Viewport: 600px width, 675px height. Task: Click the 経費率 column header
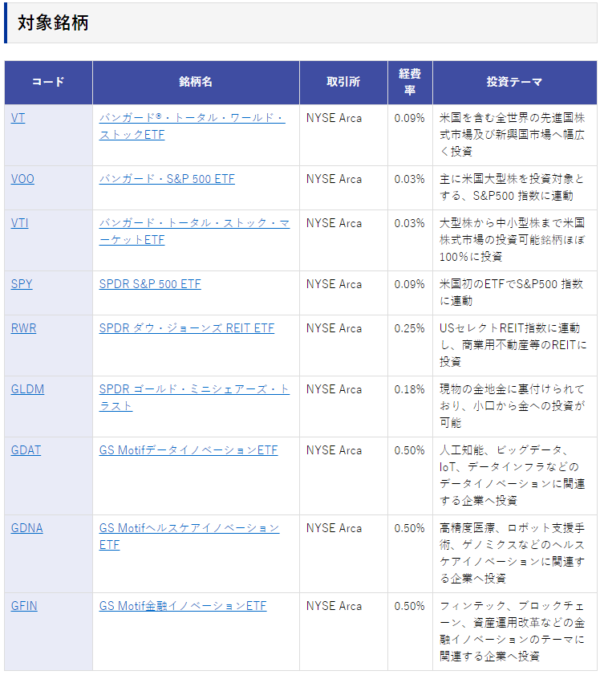(x=410, y=82)
